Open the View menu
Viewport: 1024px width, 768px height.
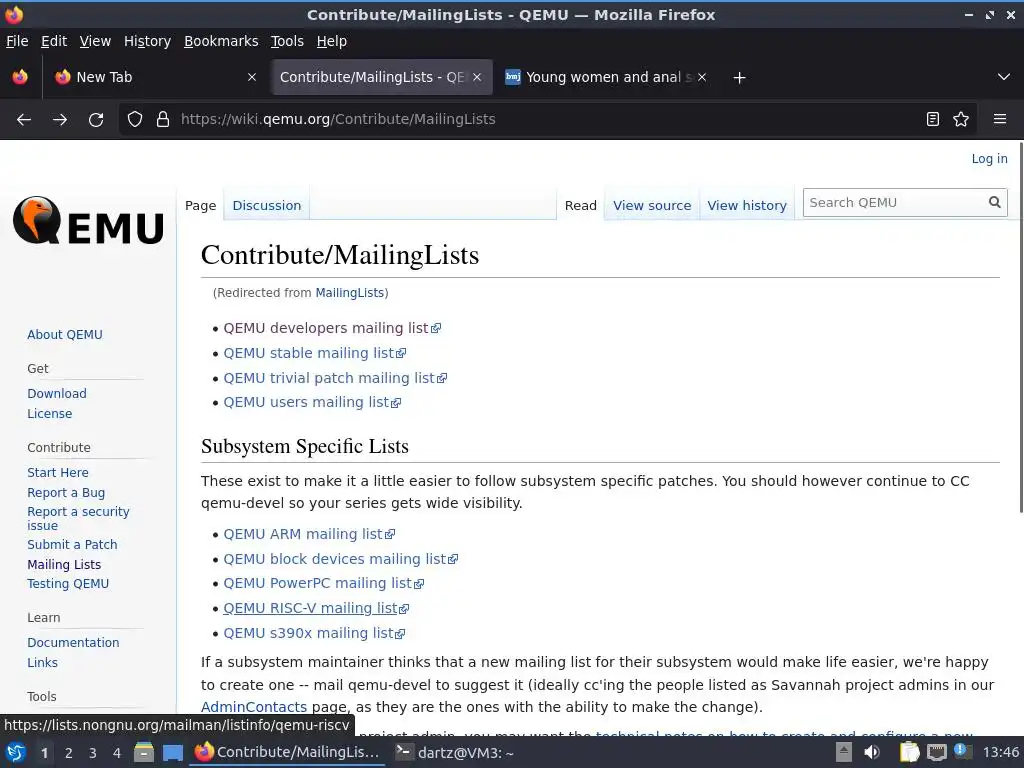95,41
